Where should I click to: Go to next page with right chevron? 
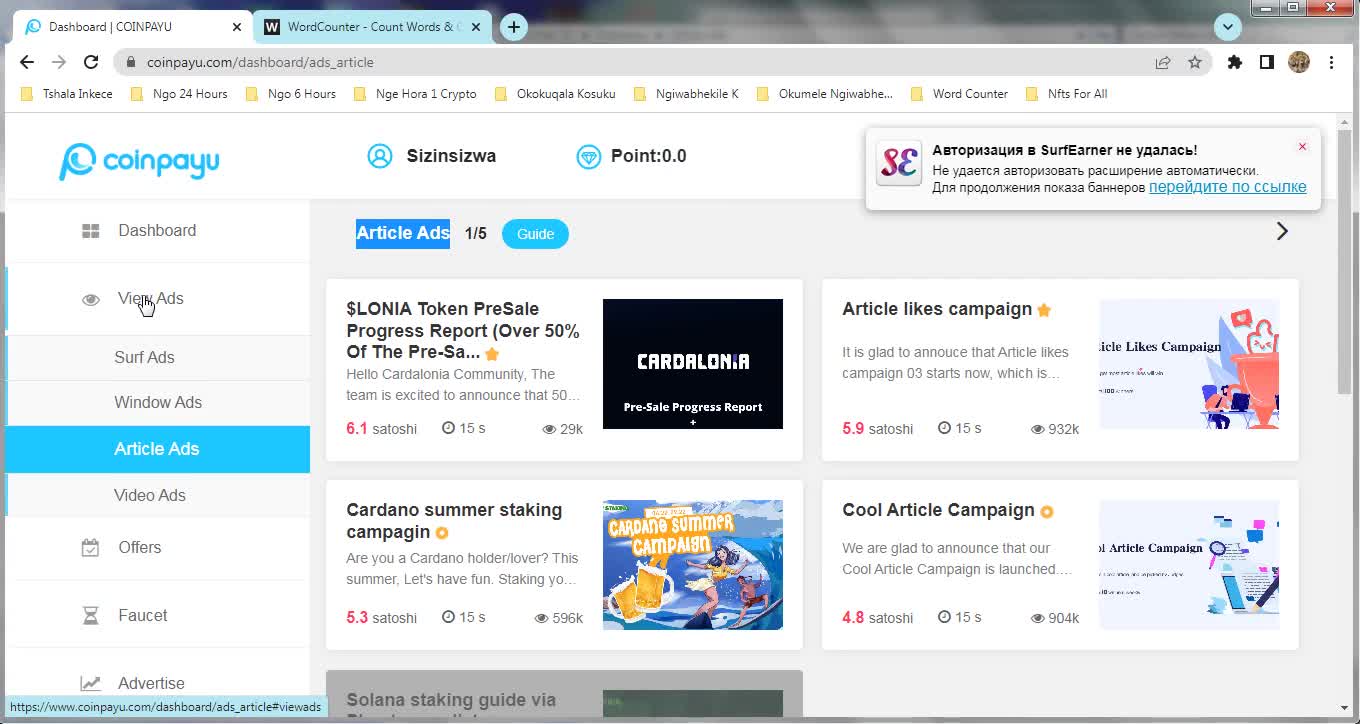point(1282,231)
